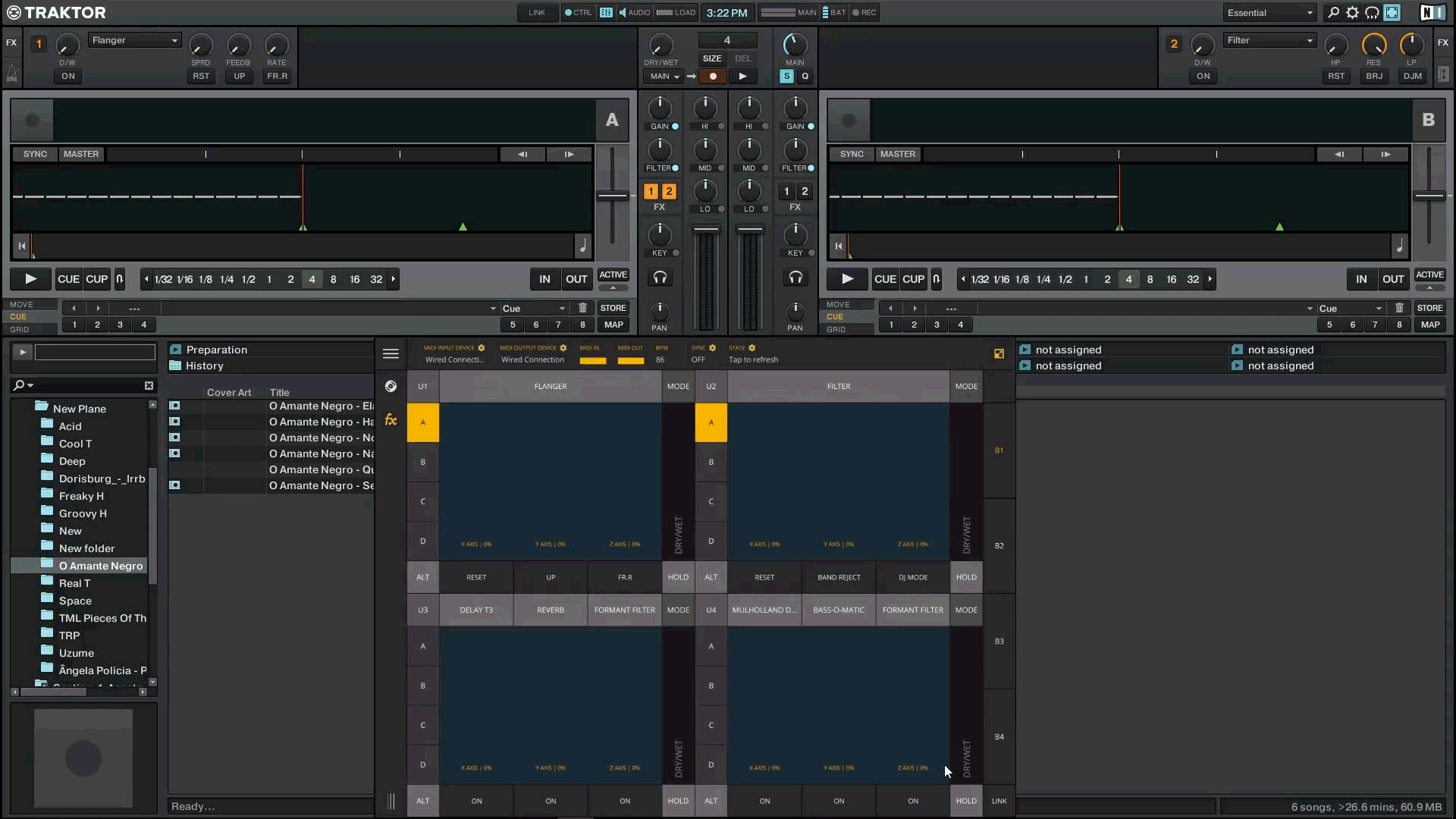Select the Preparation playlist tab
This screenshot has height=819, width=1456.
(218, 350)
